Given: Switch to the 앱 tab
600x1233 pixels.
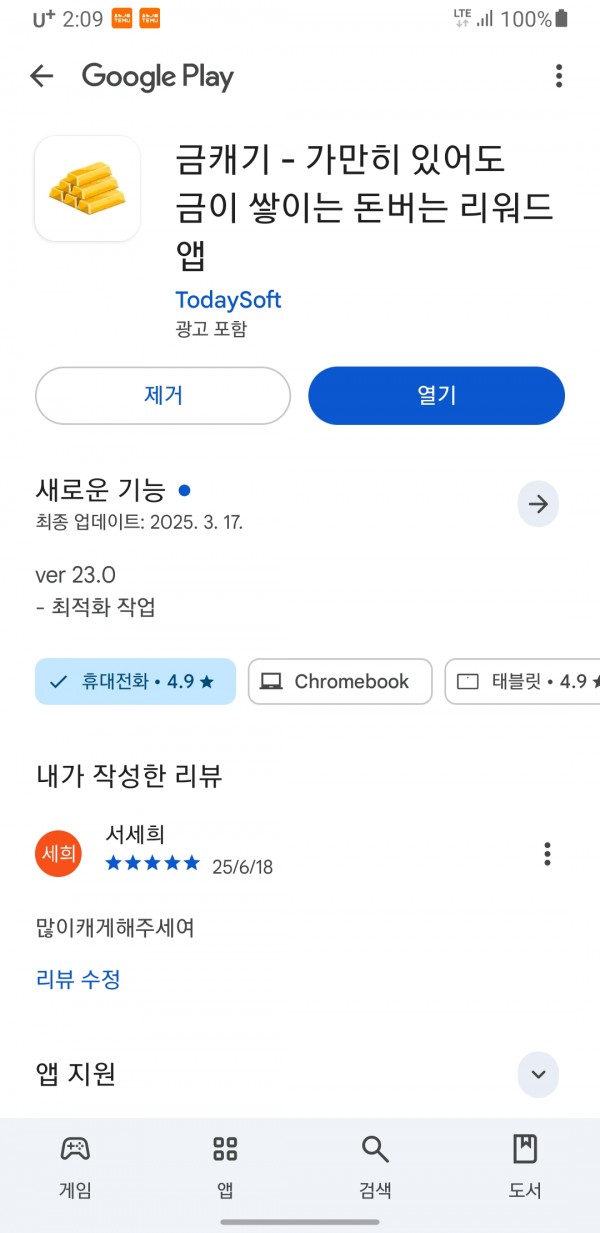Looking at the screenshot, I should [x=225, y=1166].
